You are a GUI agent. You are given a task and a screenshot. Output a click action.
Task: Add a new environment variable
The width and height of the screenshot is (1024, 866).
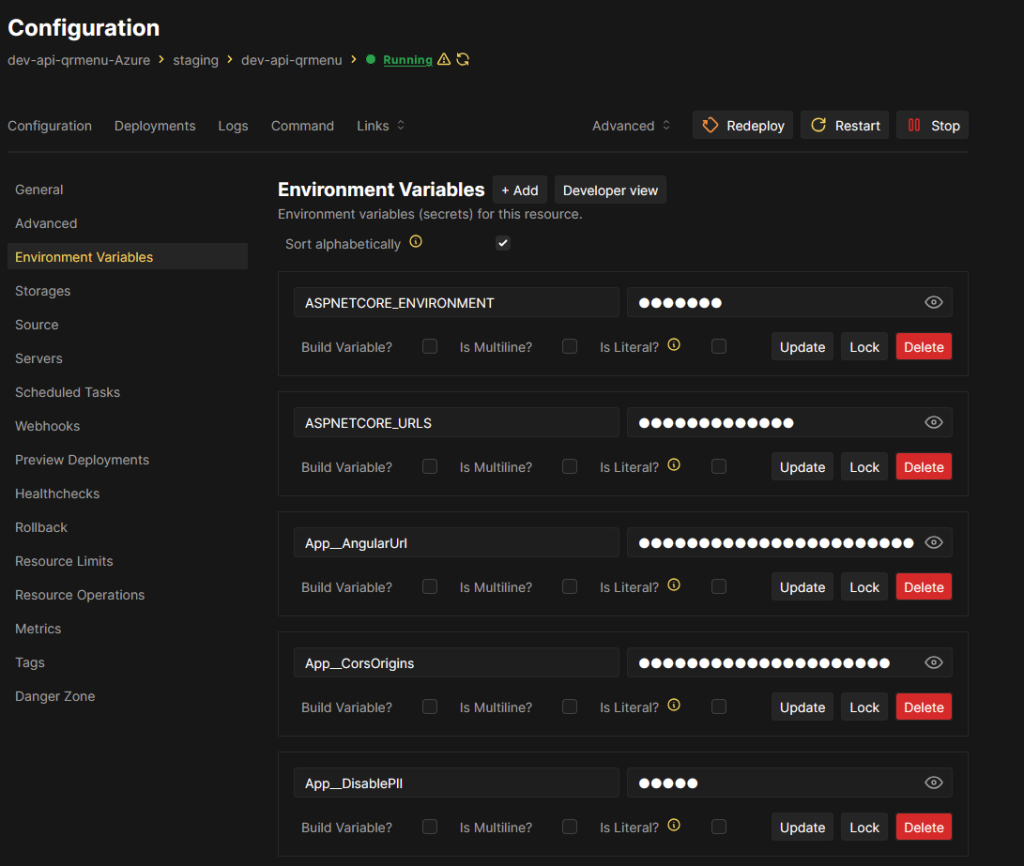pos(520,190)
